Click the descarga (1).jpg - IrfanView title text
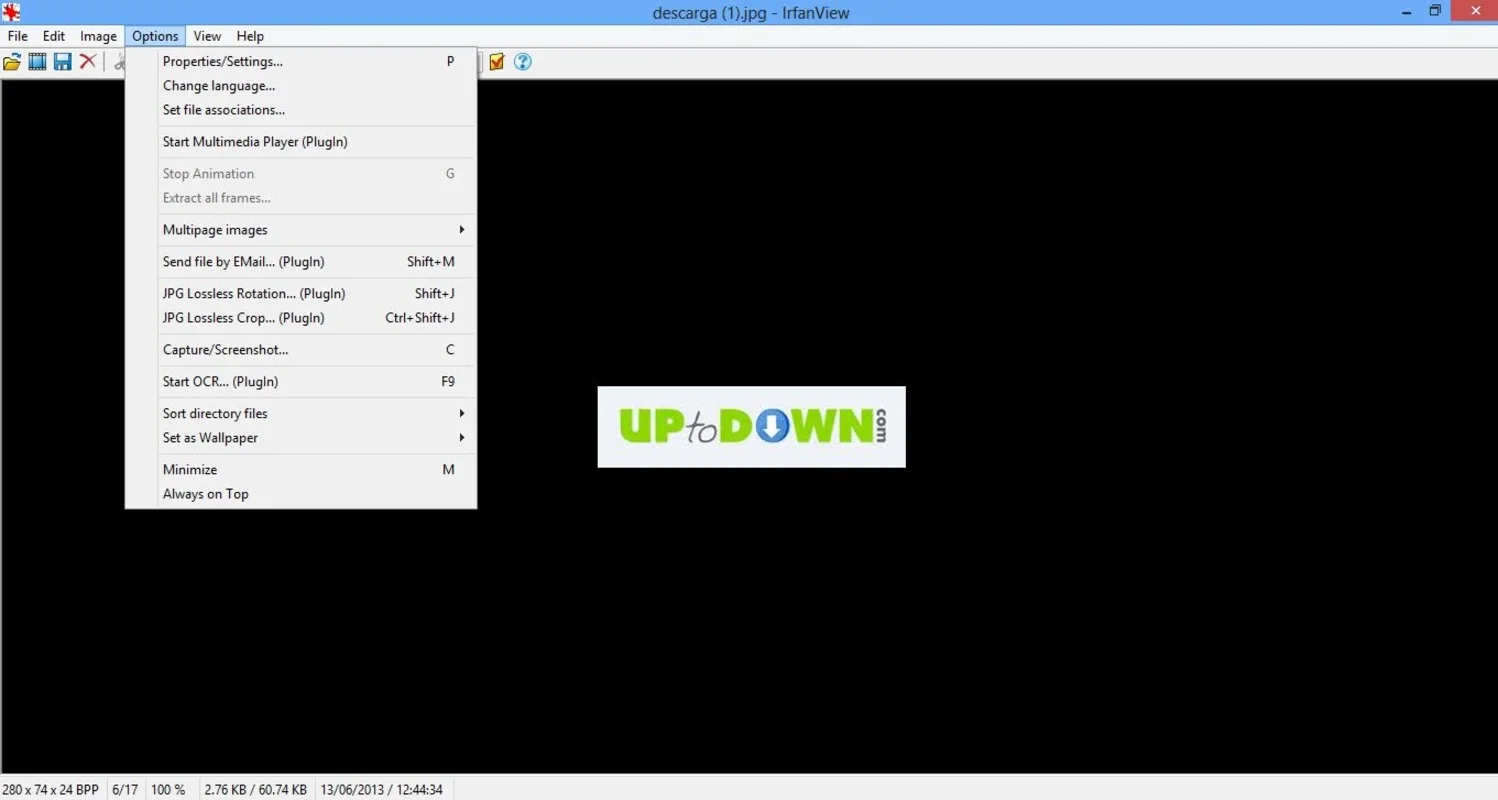The image size is (1498, 800). click(x=749, y=12)
